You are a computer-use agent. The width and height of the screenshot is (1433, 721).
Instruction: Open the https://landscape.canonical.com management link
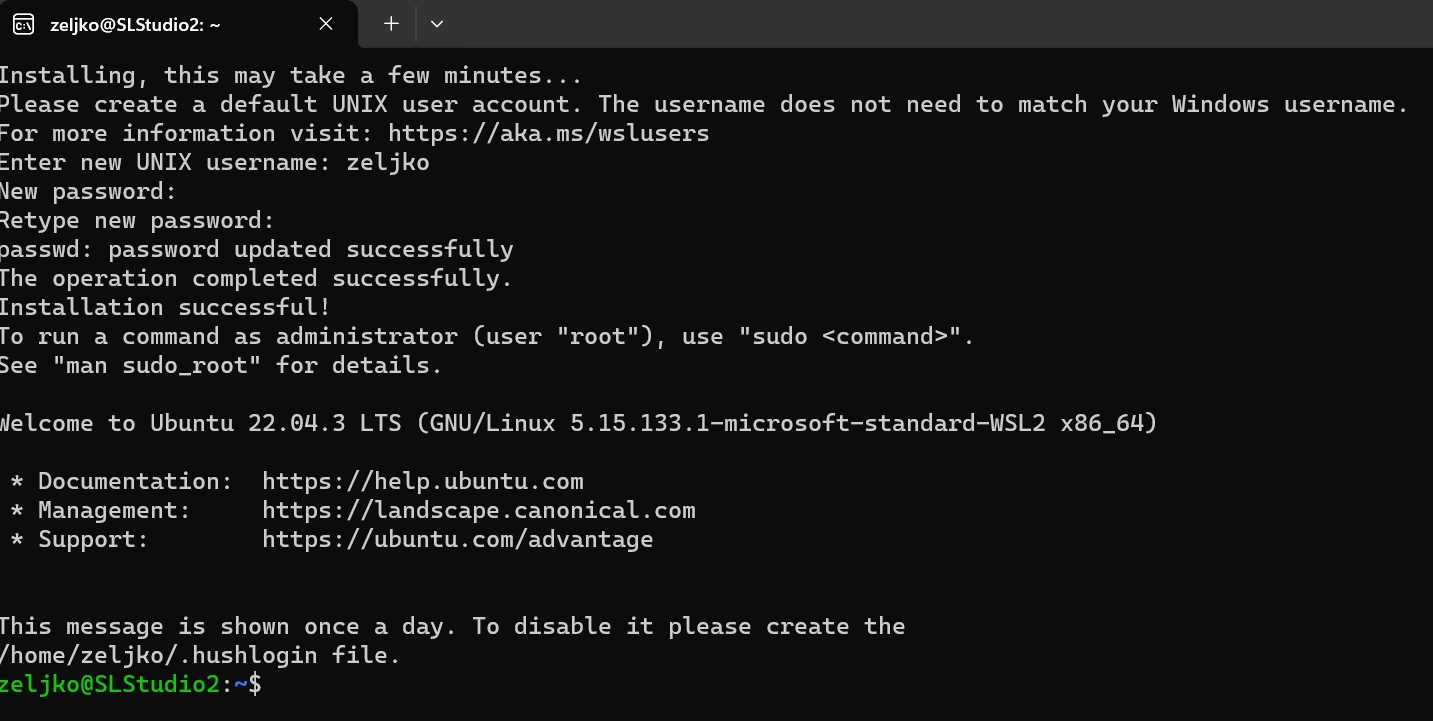(x=479, y=510)
